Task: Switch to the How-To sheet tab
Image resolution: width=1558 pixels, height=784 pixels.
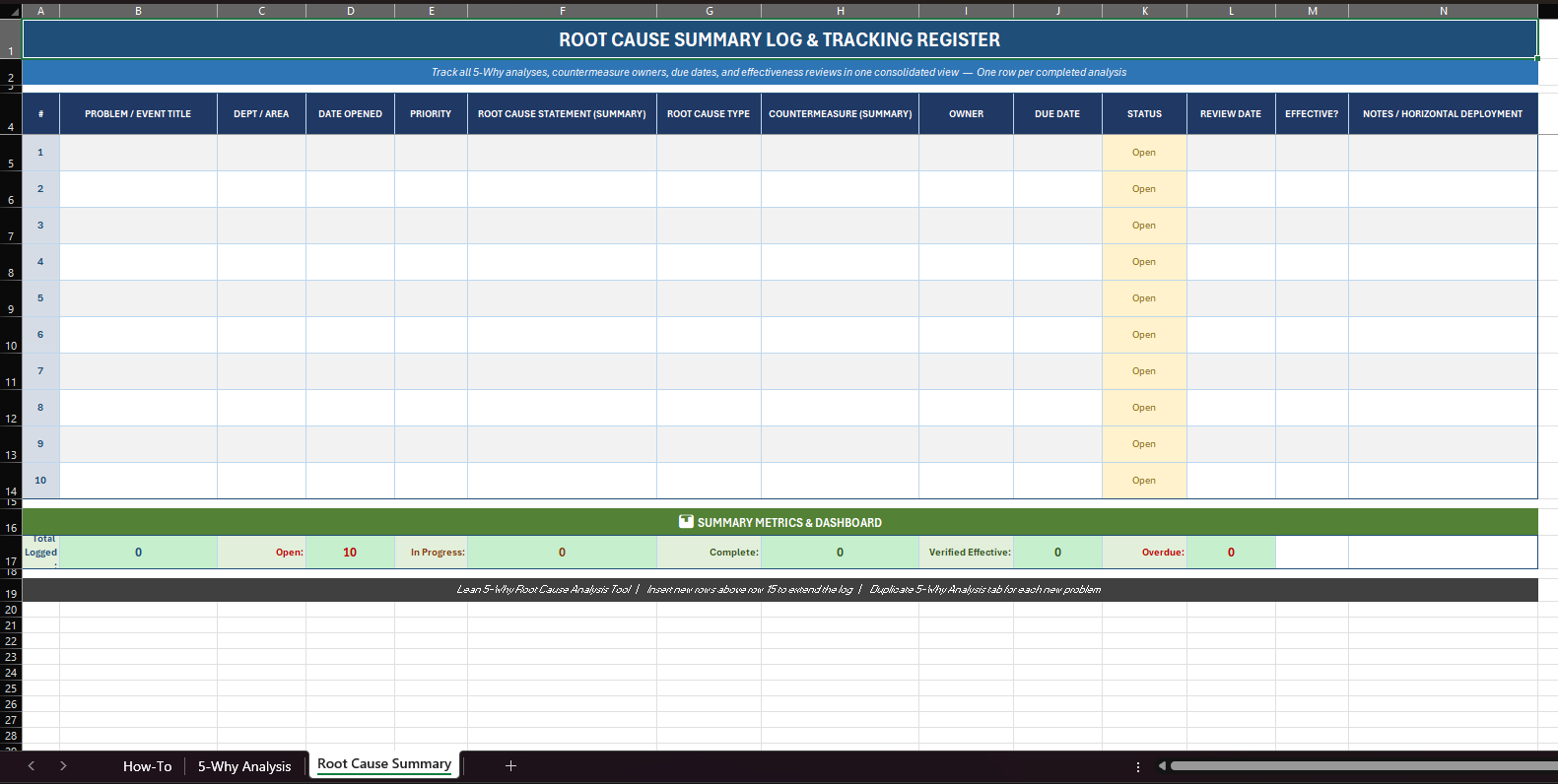Action: click(x=147, y=766)
